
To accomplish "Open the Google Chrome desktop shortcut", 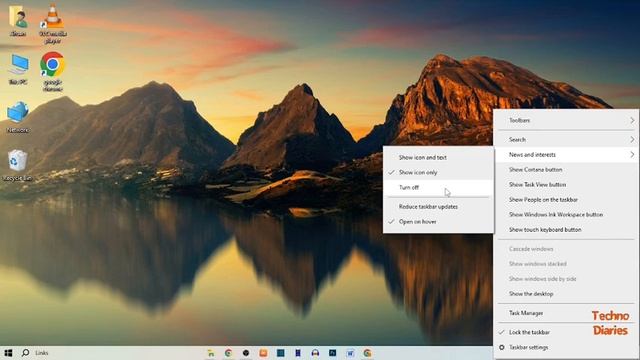I will point(53,71).
